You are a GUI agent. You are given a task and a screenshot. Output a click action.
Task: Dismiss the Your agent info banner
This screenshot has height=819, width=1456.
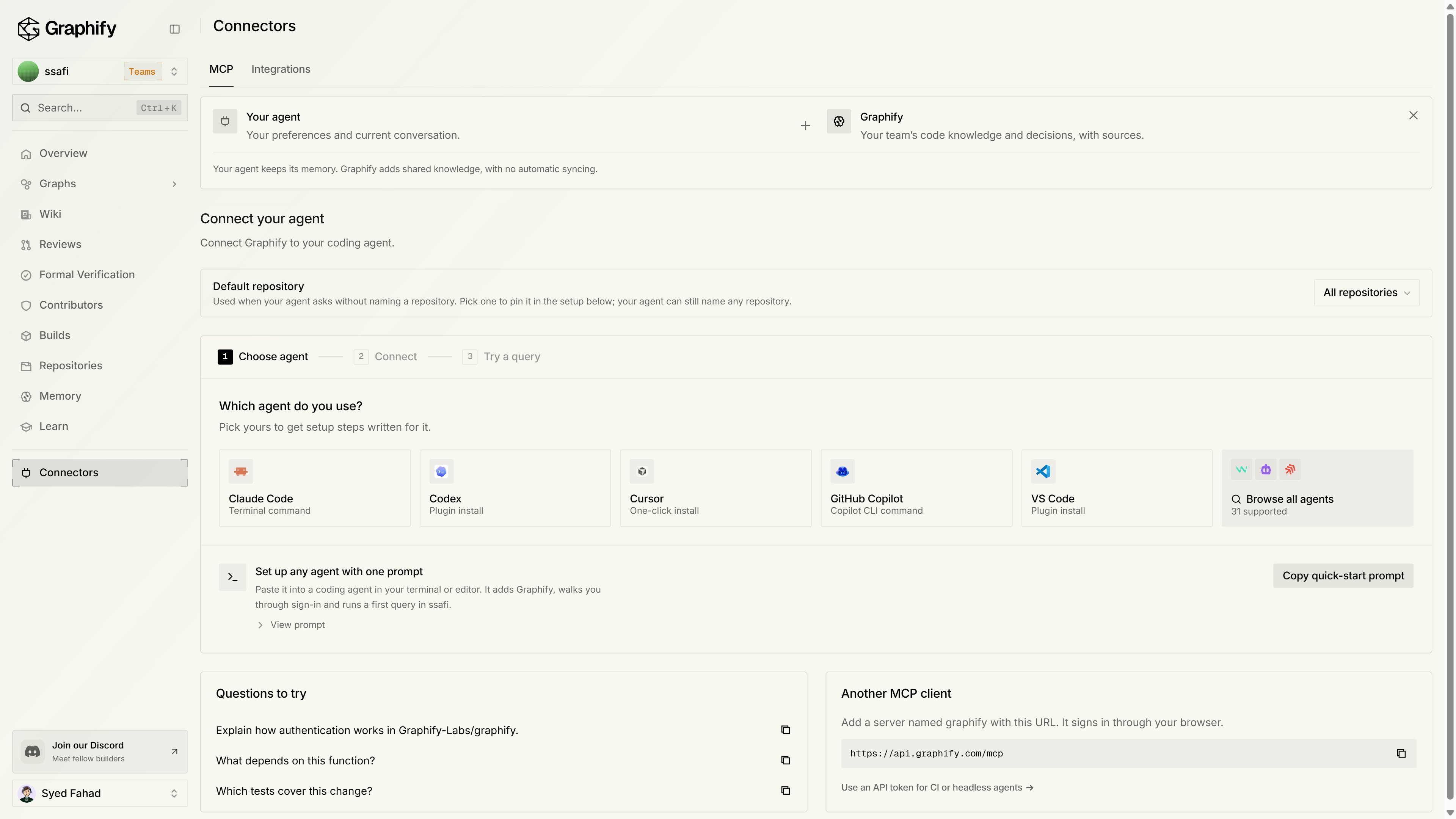(1413, 115)
